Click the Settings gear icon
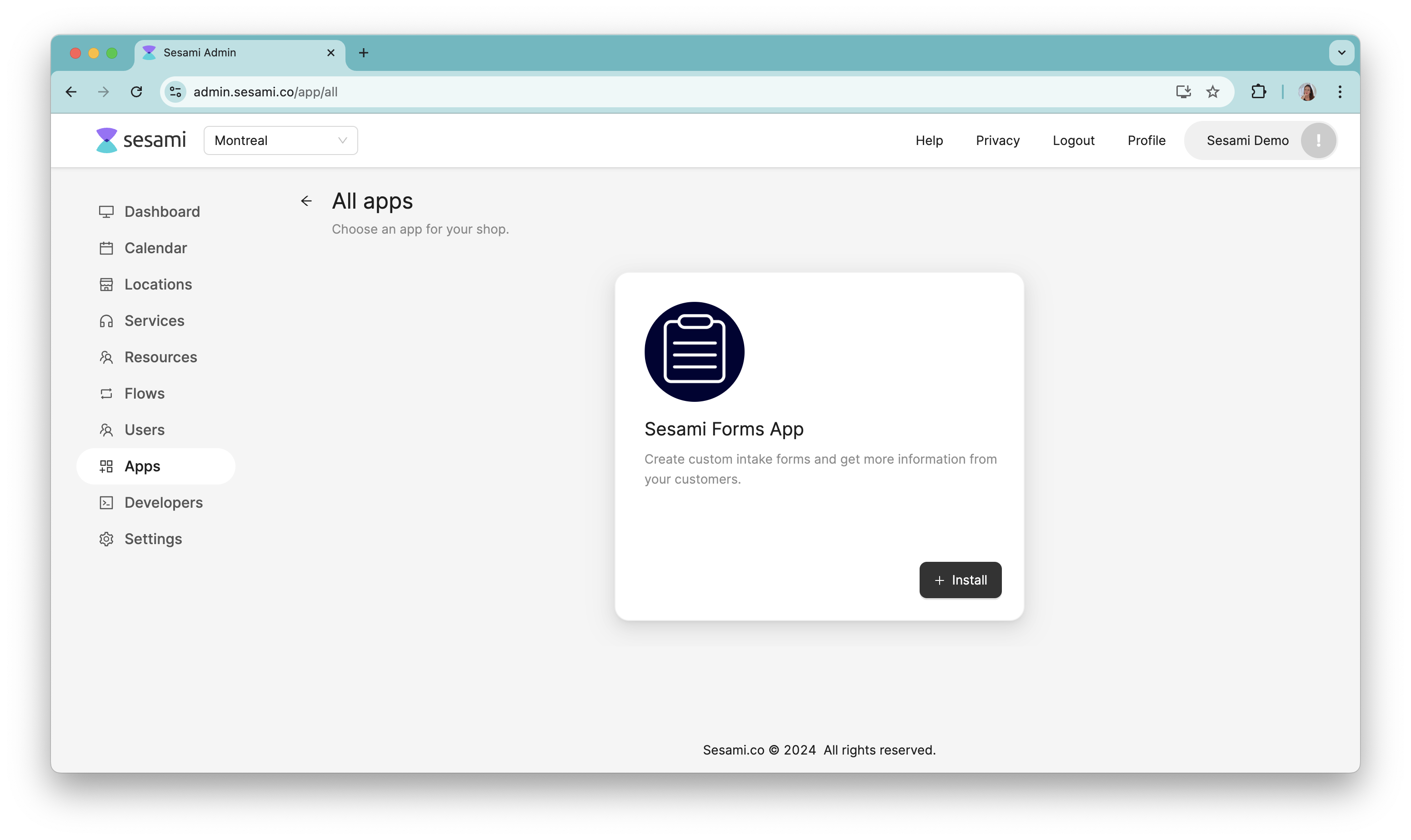This screenshot has width=1411, height=840. pyautogui.click(x=106, y=539)
